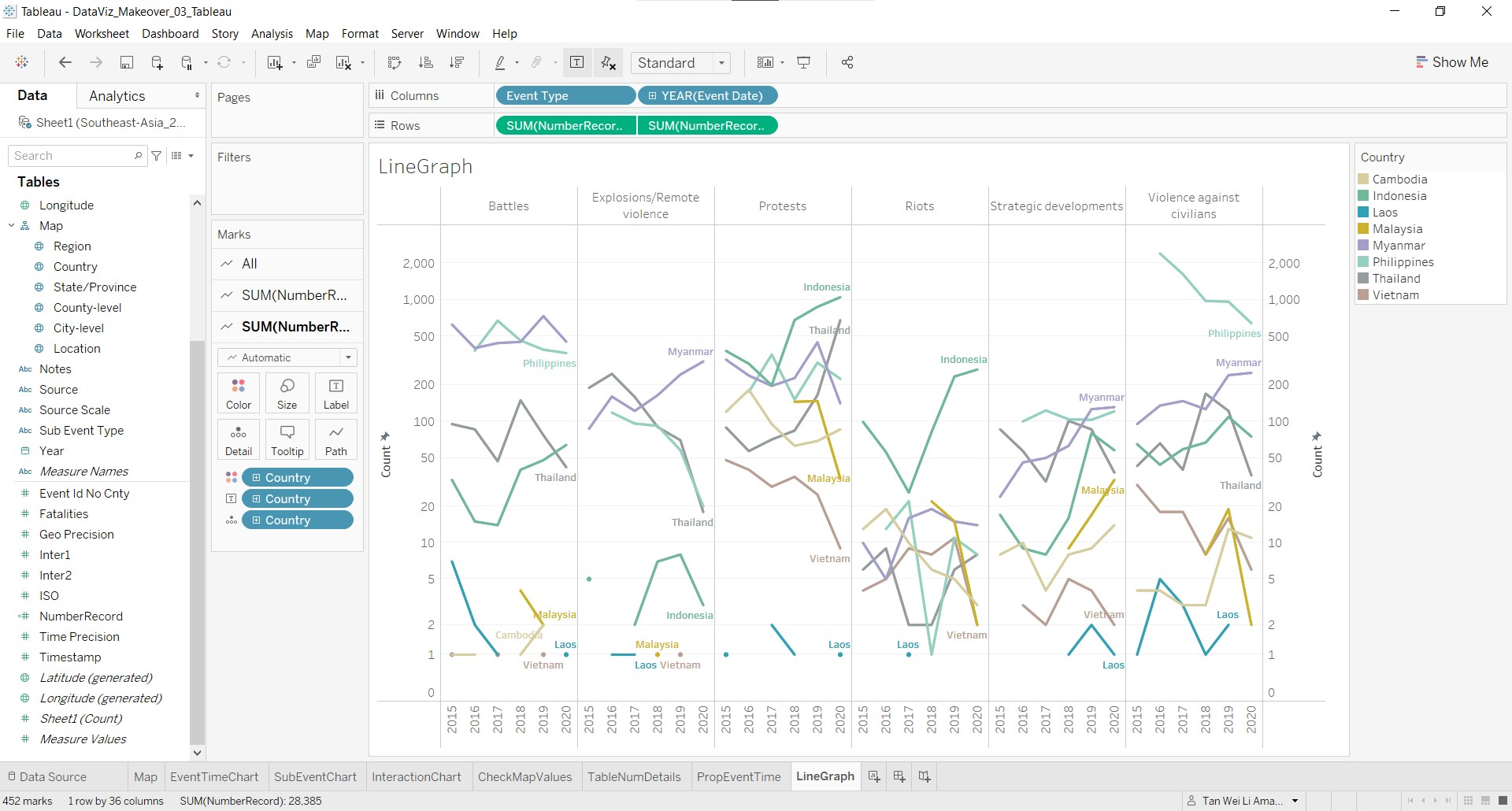
Task: Switch to the SubEventChart sheet tab
Action: click(315, 777)
